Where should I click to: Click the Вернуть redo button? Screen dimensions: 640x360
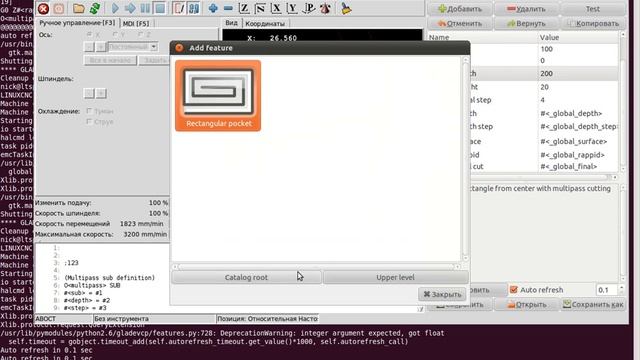tap(526, 24)
